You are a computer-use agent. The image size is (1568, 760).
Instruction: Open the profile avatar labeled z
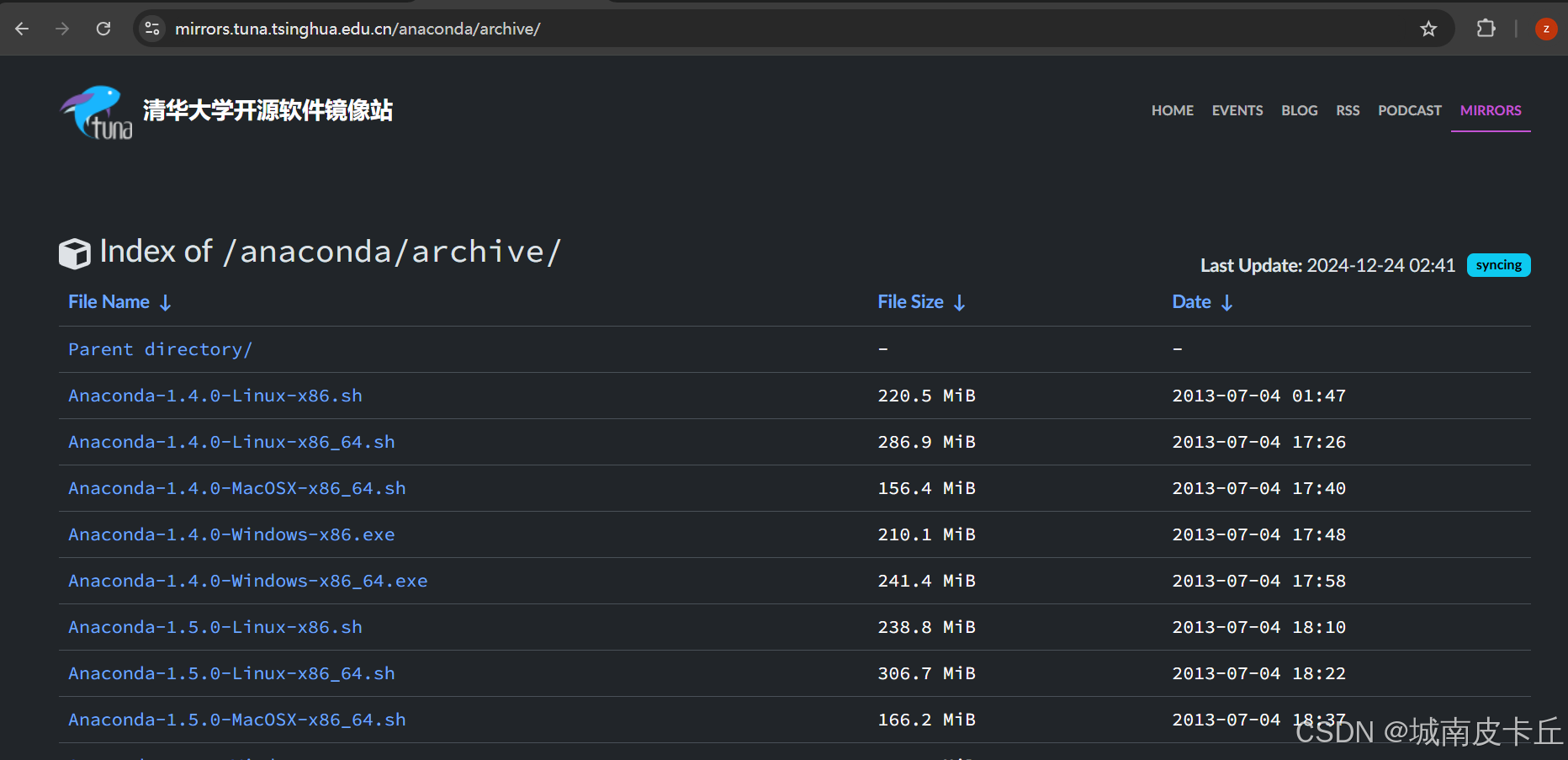(1546, 29)
